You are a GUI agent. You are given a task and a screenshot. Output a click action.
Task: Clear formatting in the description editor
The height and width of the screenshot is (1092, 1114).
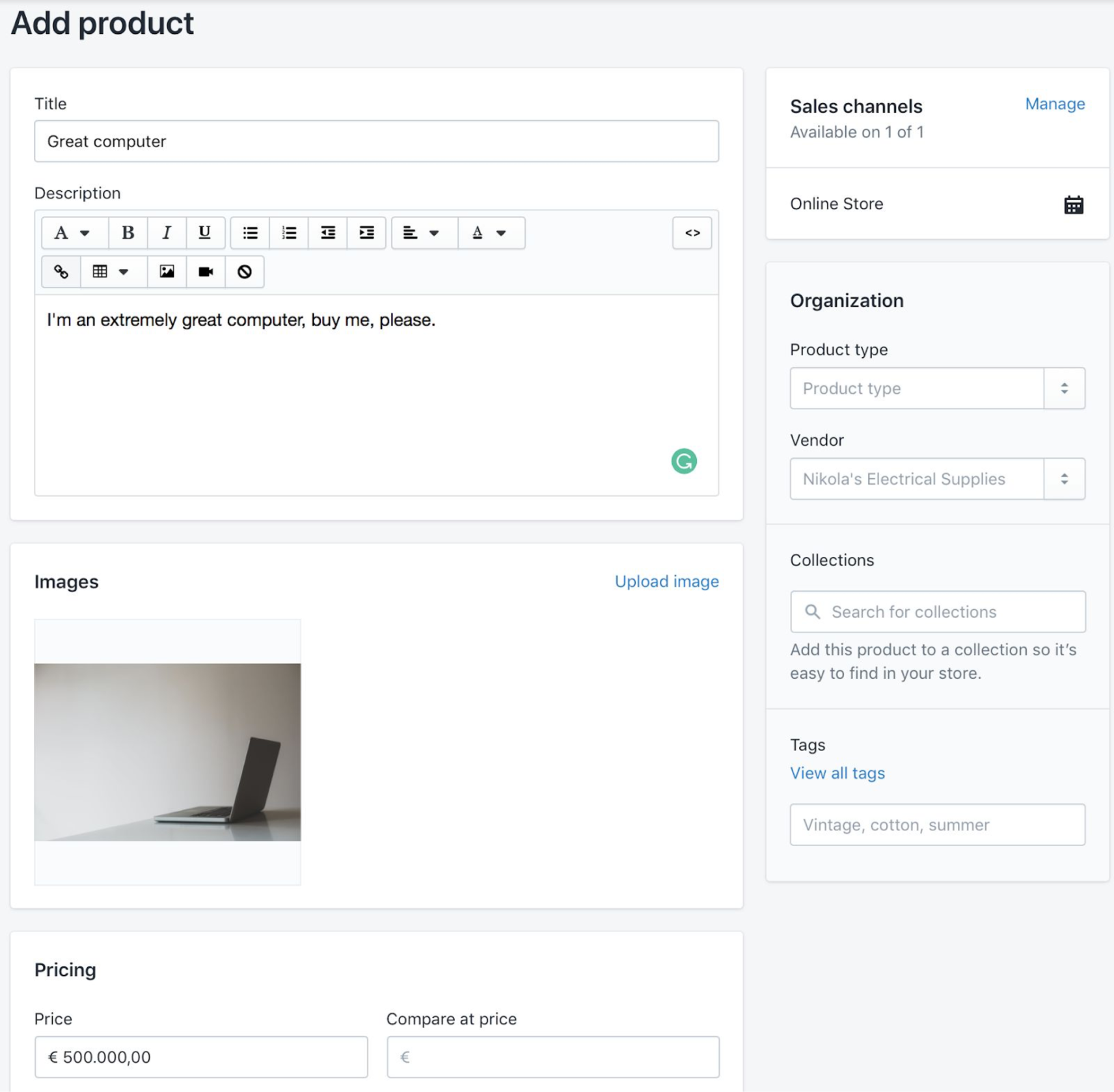tap(244, 272)
